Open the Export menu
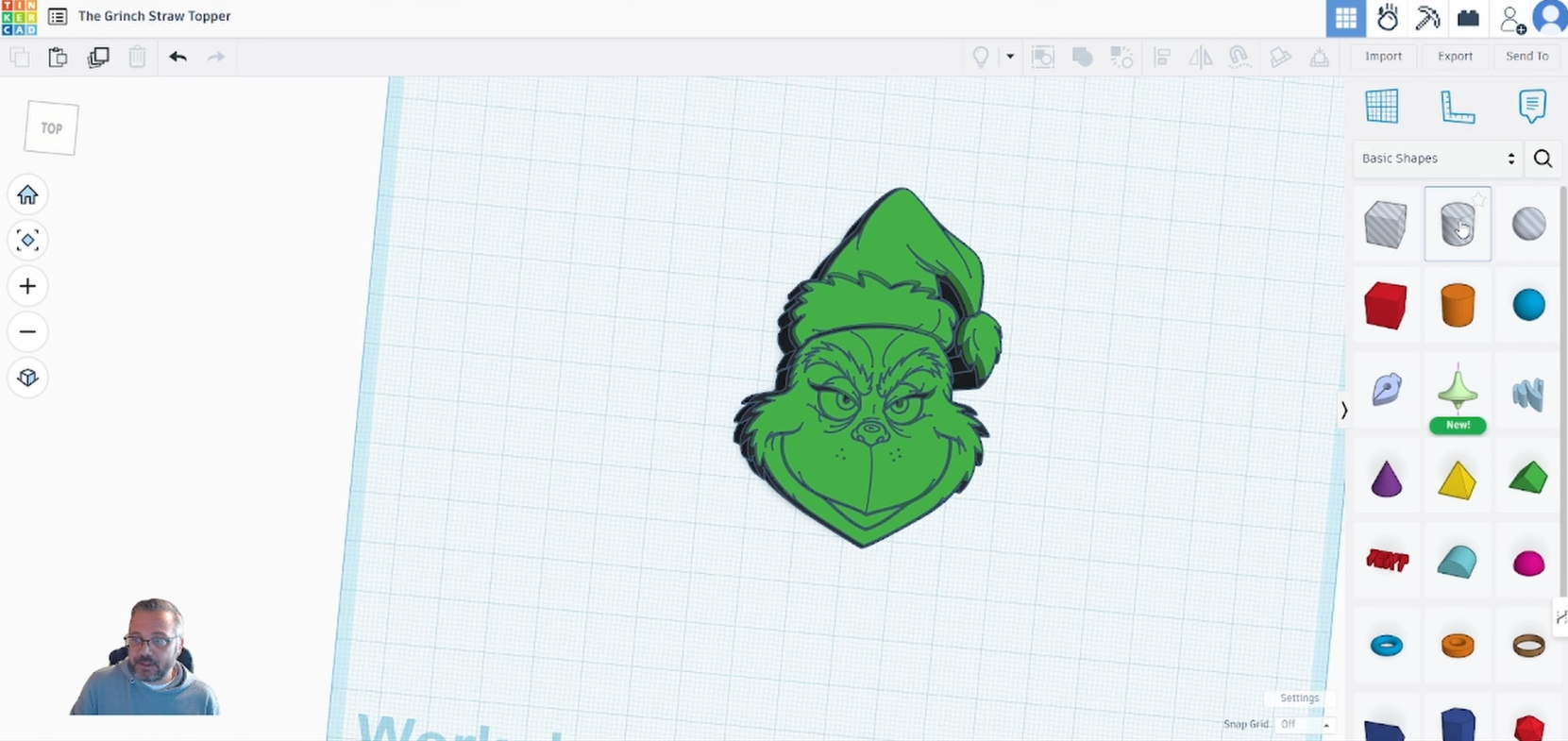This screenshot has height=741, width=1568. click(1455, 57)
